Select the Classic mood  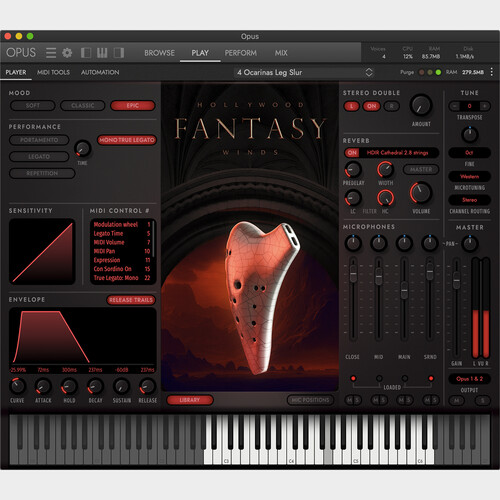click(83, 106)
